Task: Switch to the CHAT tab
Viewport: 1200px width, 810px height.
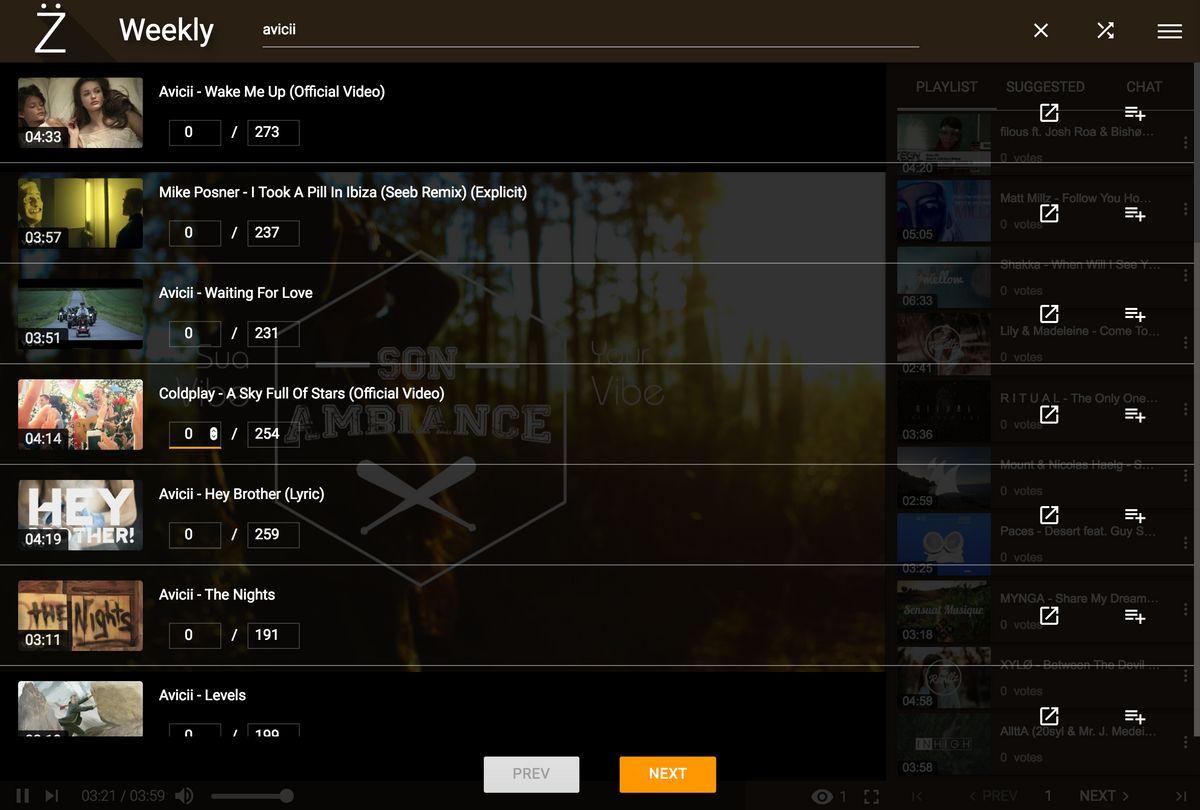Action: [1144, 87]
